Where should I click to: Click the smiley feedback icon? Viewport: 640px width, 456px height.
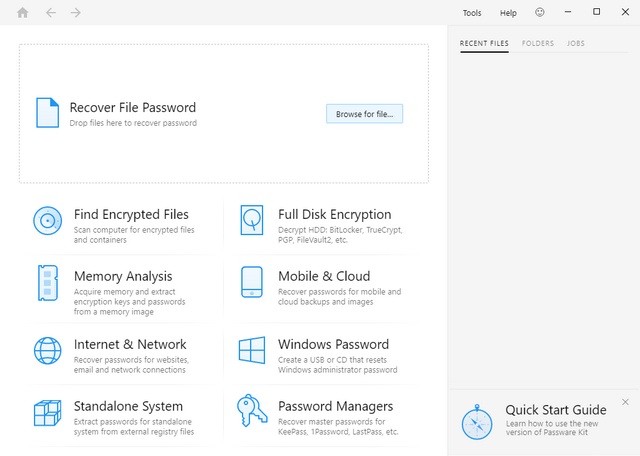coord(541,13)
